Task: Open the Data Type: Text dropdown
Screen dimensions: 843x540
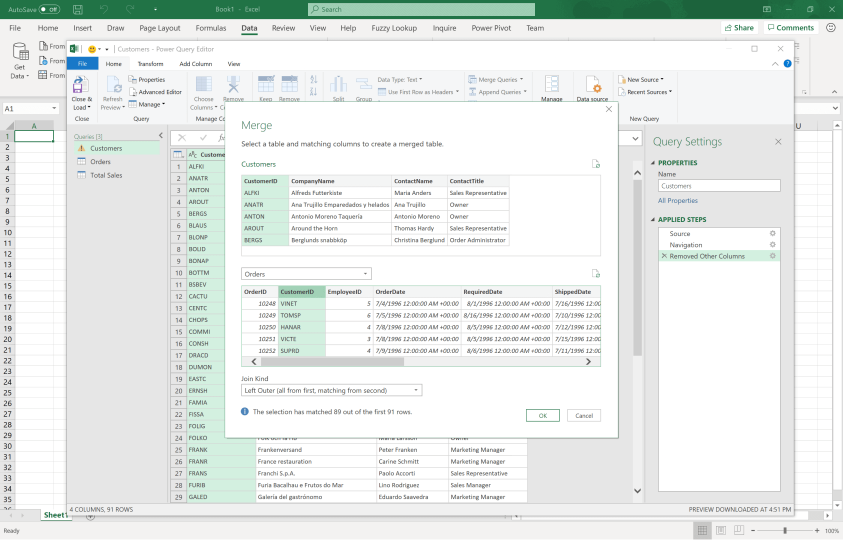Action: coord(399,80)
